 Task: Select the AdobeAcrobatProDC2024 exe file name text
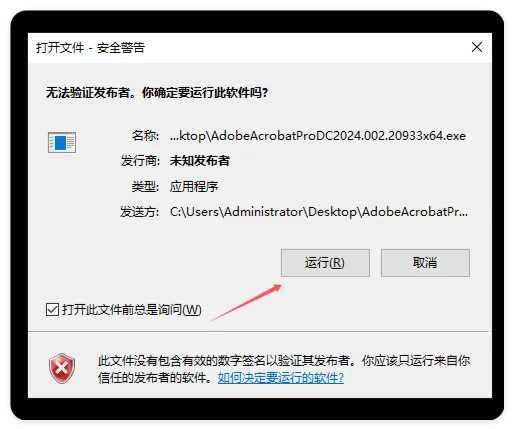[x=318, y=136]
